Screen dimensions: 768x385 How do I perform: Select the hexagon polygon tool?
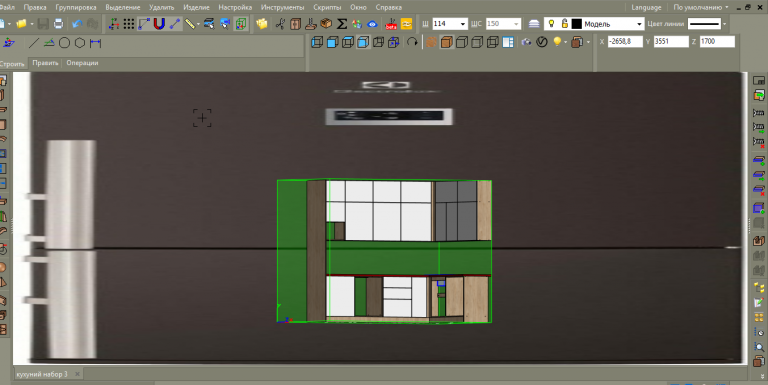click(x=80, y=43)
